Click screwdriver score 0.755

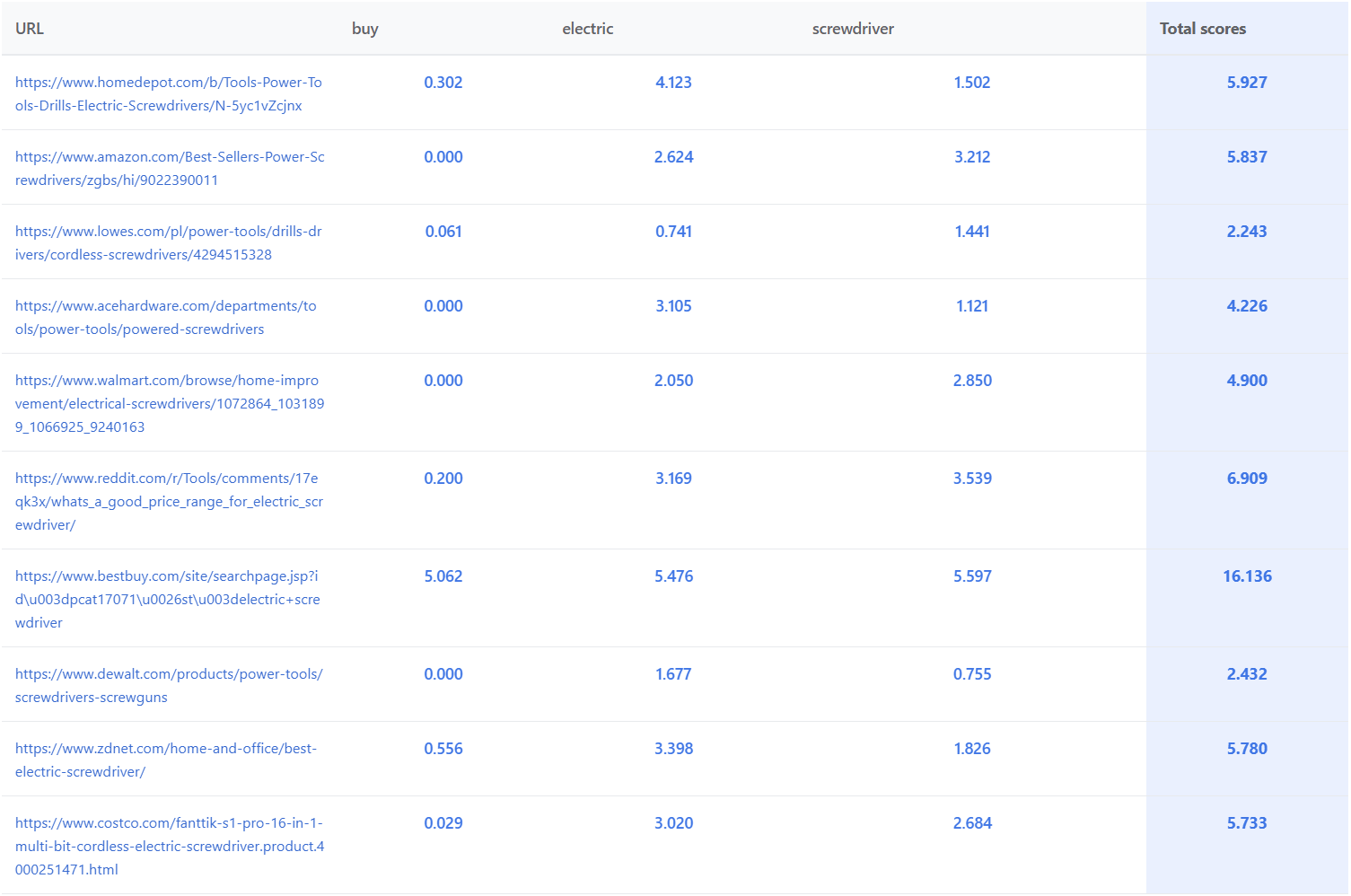coord(972,674)
